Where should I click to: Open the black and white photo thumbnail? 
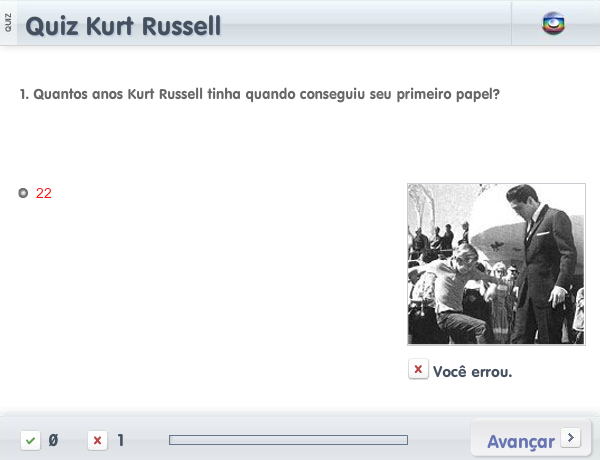pyautogui.click(x=496, y=264)
